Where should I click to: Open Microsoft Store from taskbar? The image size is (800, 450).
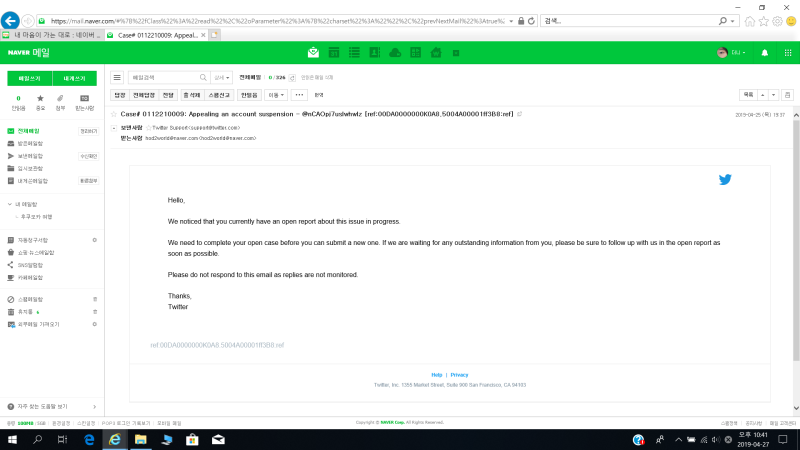click(192, 440)
